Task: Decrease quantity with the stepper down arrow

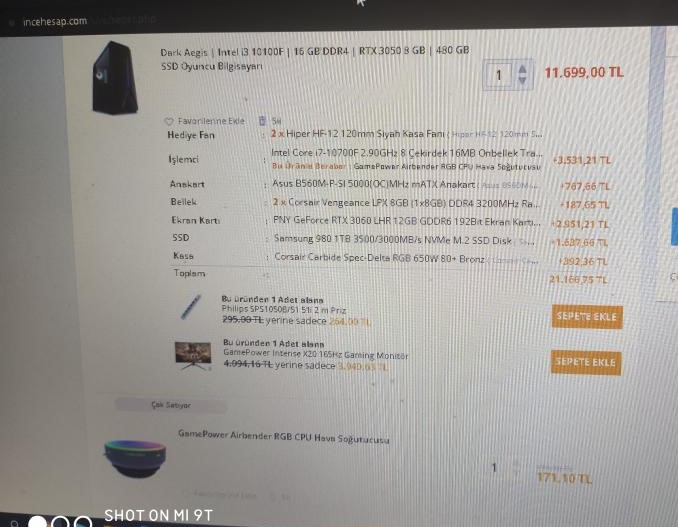Action: (522, 80)
